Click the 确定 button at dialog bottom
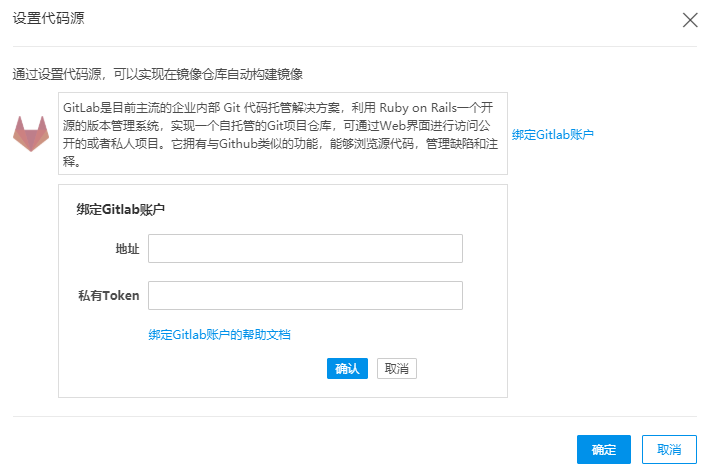 [x=603, y=450]
